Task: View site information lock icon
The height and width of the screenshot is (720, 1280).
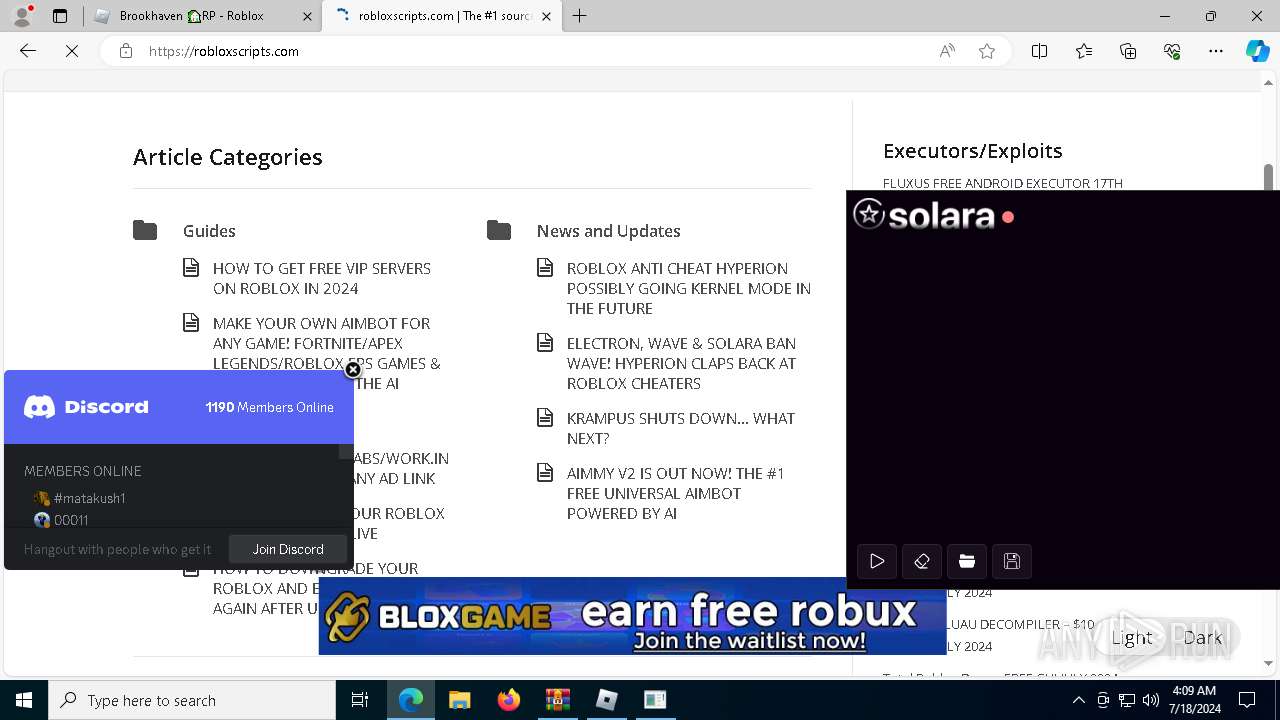Action: tap(126, 51)
